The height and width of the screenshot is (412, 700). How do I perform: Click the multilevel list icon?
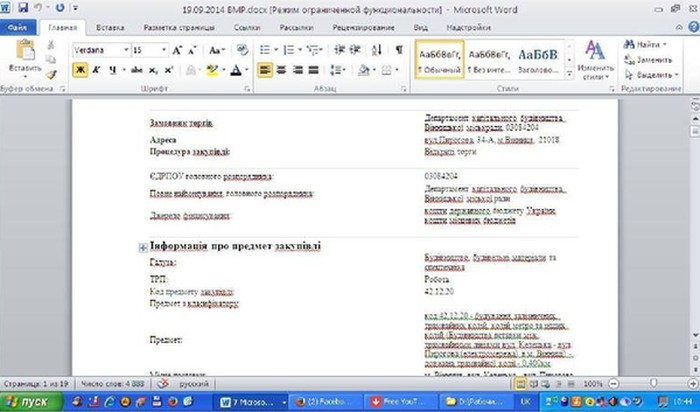pos(313,50)
